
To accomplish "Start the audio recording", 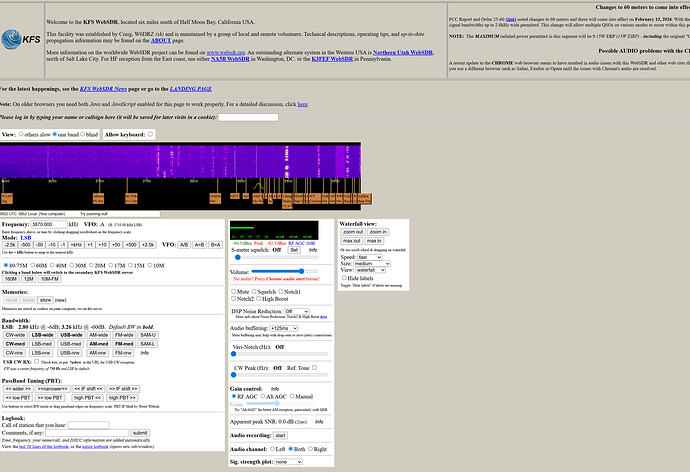I will click(280, 436).
